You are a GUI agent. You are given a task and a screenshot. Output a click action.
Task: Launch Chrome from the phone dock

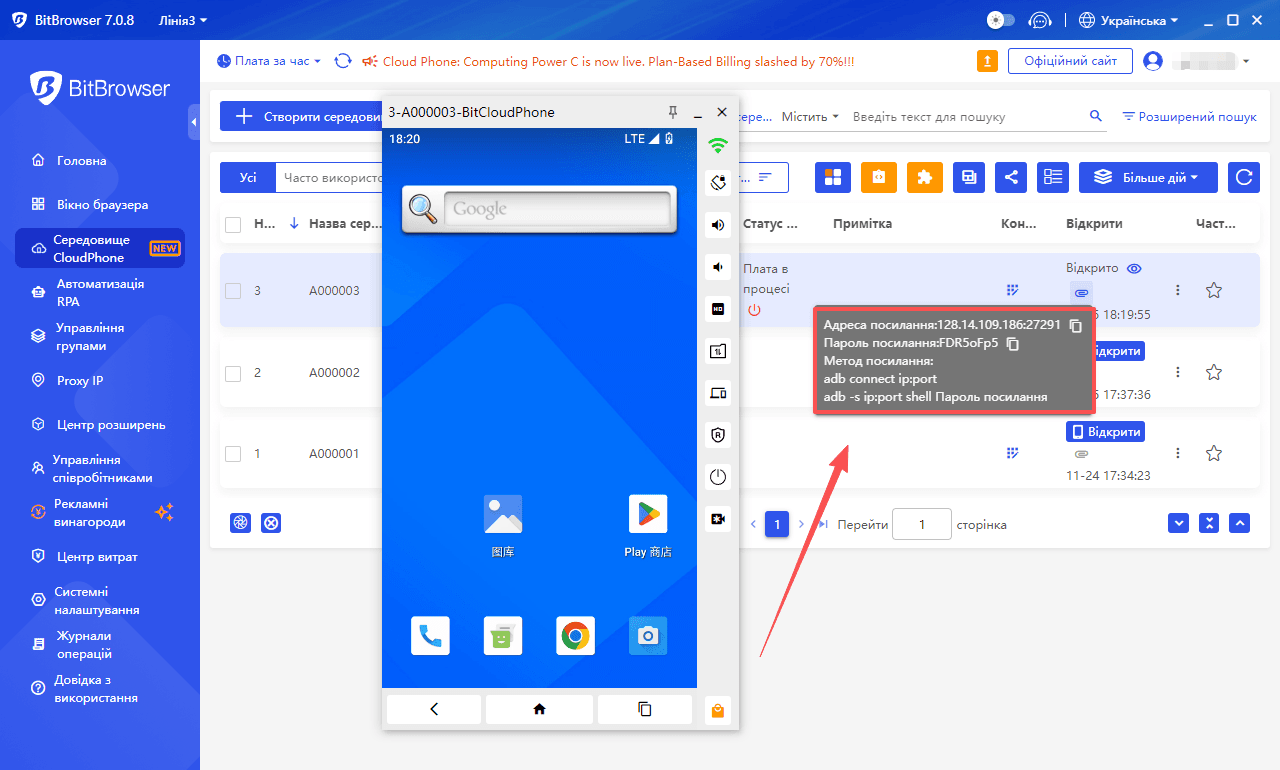click(575, 636)
